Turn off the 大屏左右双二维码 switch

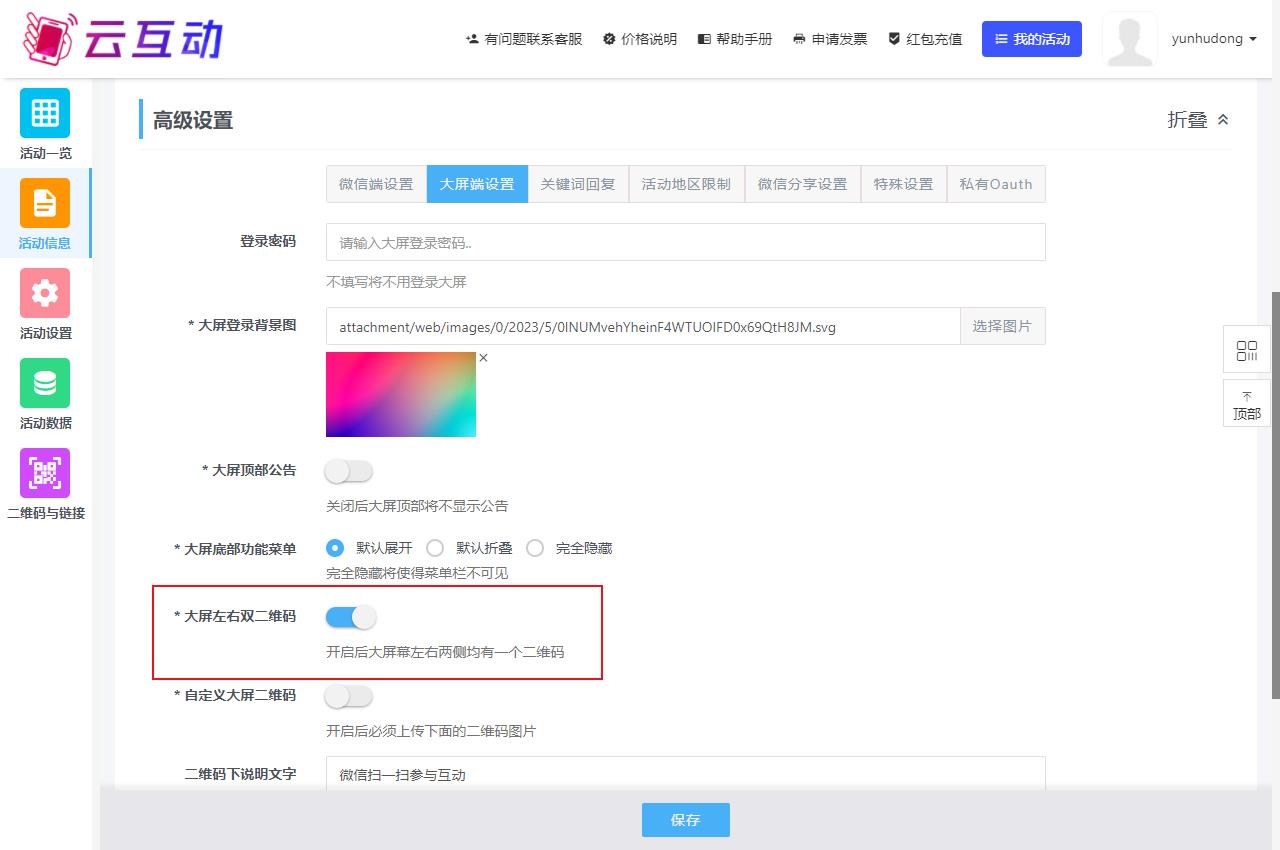pos(350,617)
